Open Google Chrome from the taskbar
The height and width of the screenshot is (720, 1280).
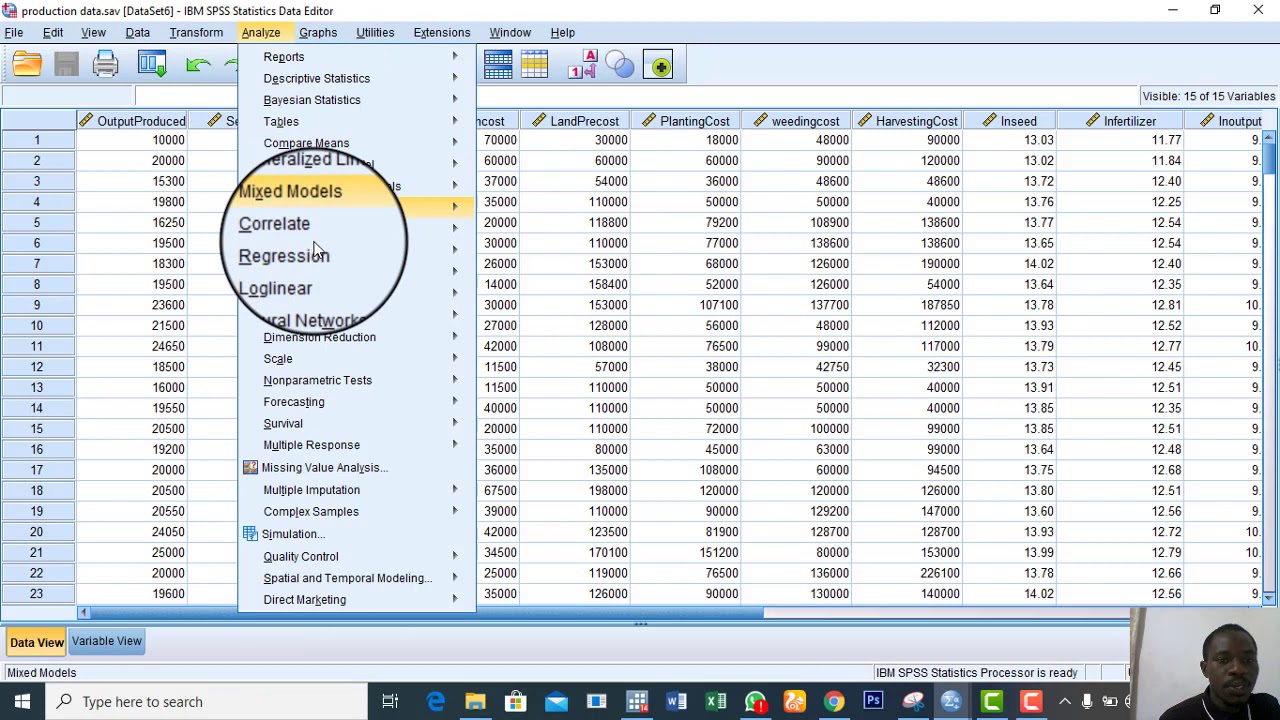[x=833, y=701]
